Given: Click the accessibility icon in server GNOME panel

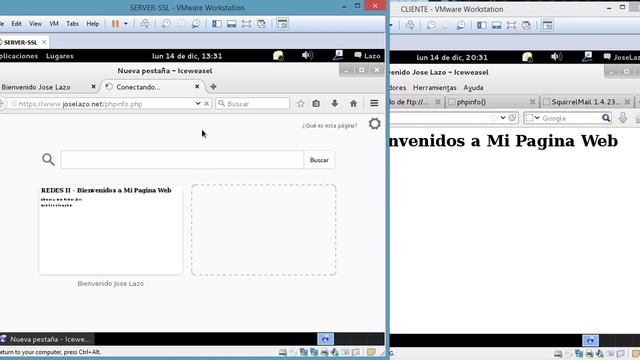Looking at the screenshot, I should click(x=338, y=56).
